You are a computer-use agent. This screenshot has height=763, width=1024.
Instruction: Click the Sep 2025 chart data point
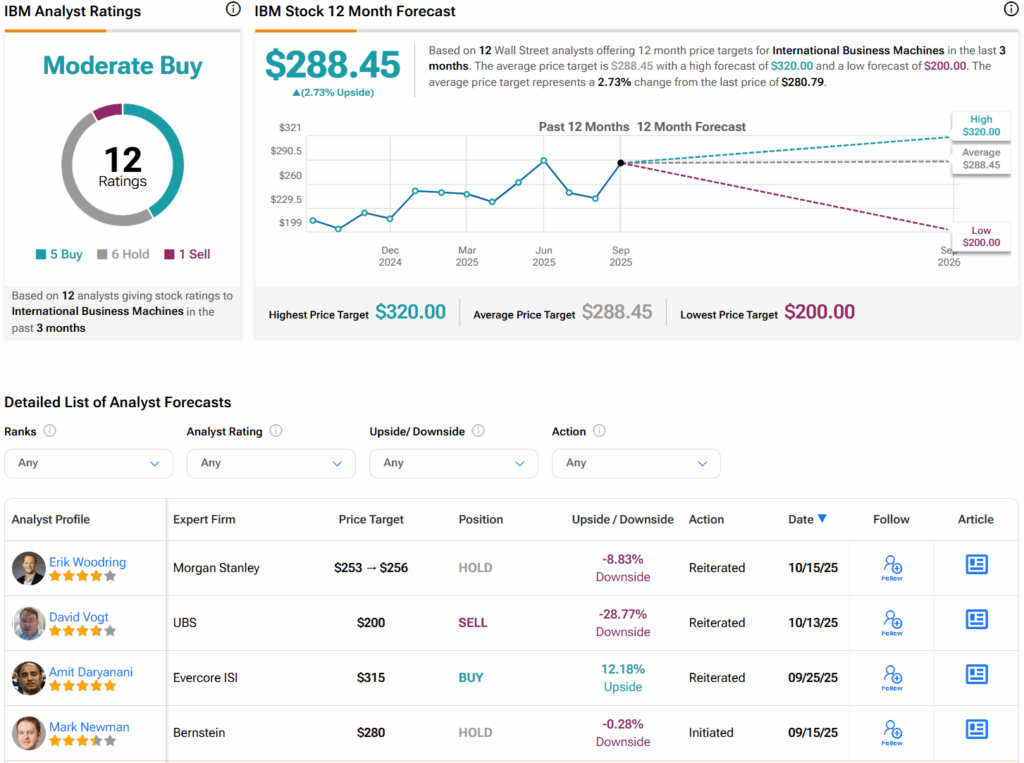[621, 162]
